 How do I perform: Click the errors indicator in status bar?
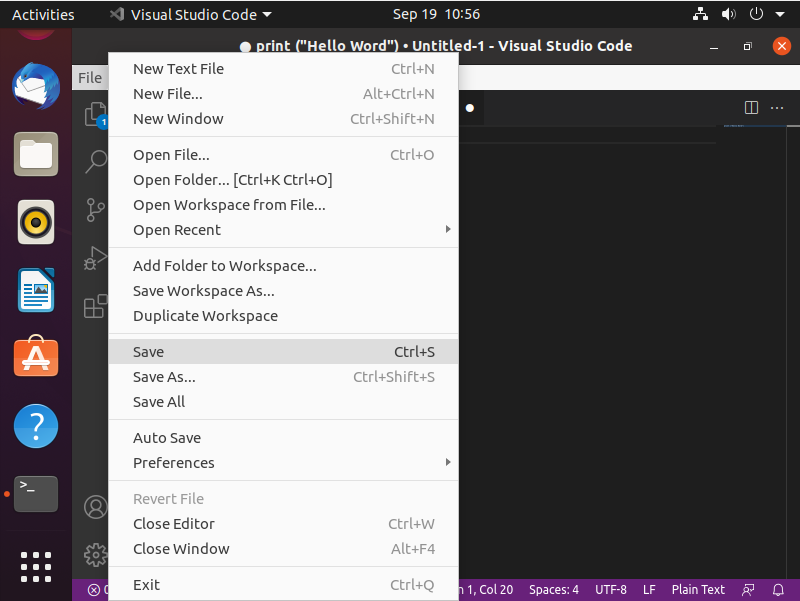pos(97,590)
